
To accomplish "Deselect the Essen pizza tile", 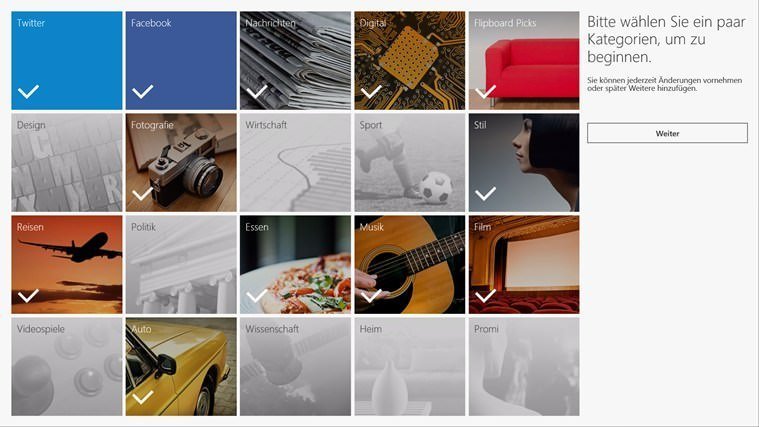I will pos(295,265).
